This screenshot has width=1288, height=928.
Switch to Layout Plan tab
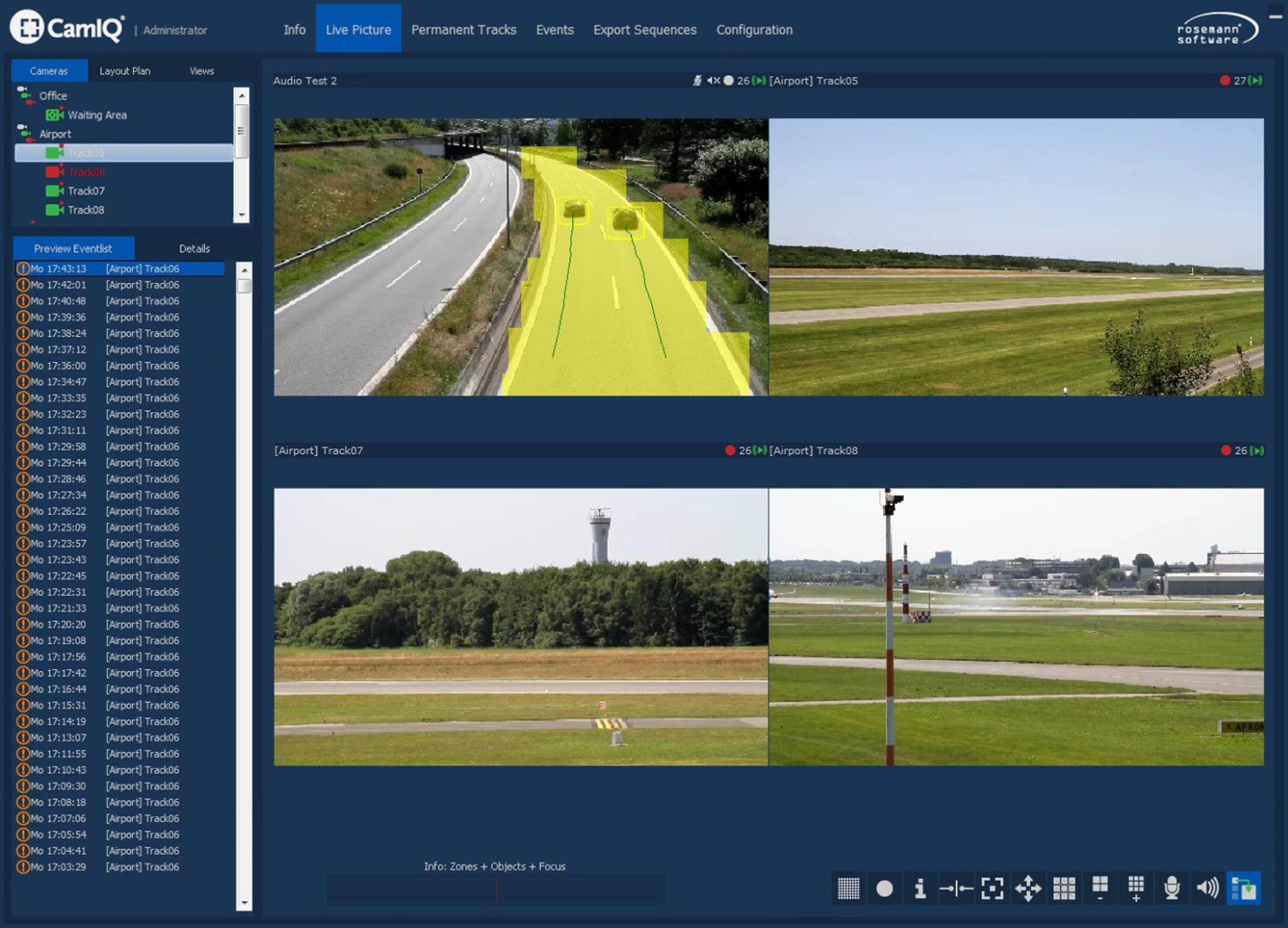pos(125,70)
